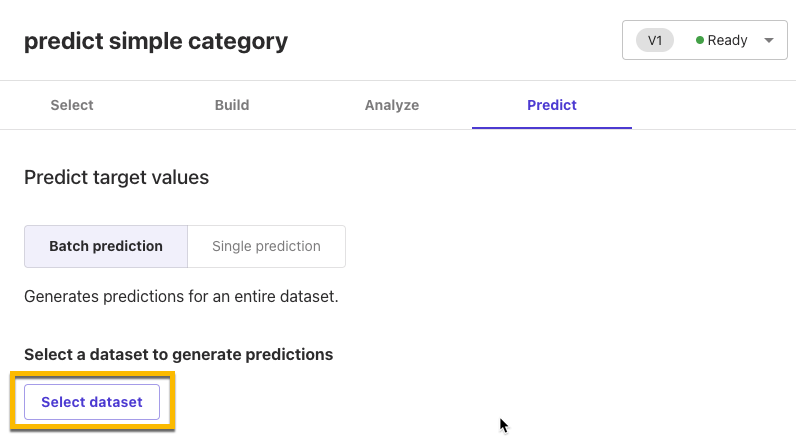The width and height of the screenshot is (796, 436).
Task: Click the green Ready status dot
Action: [x=700, y=41]
